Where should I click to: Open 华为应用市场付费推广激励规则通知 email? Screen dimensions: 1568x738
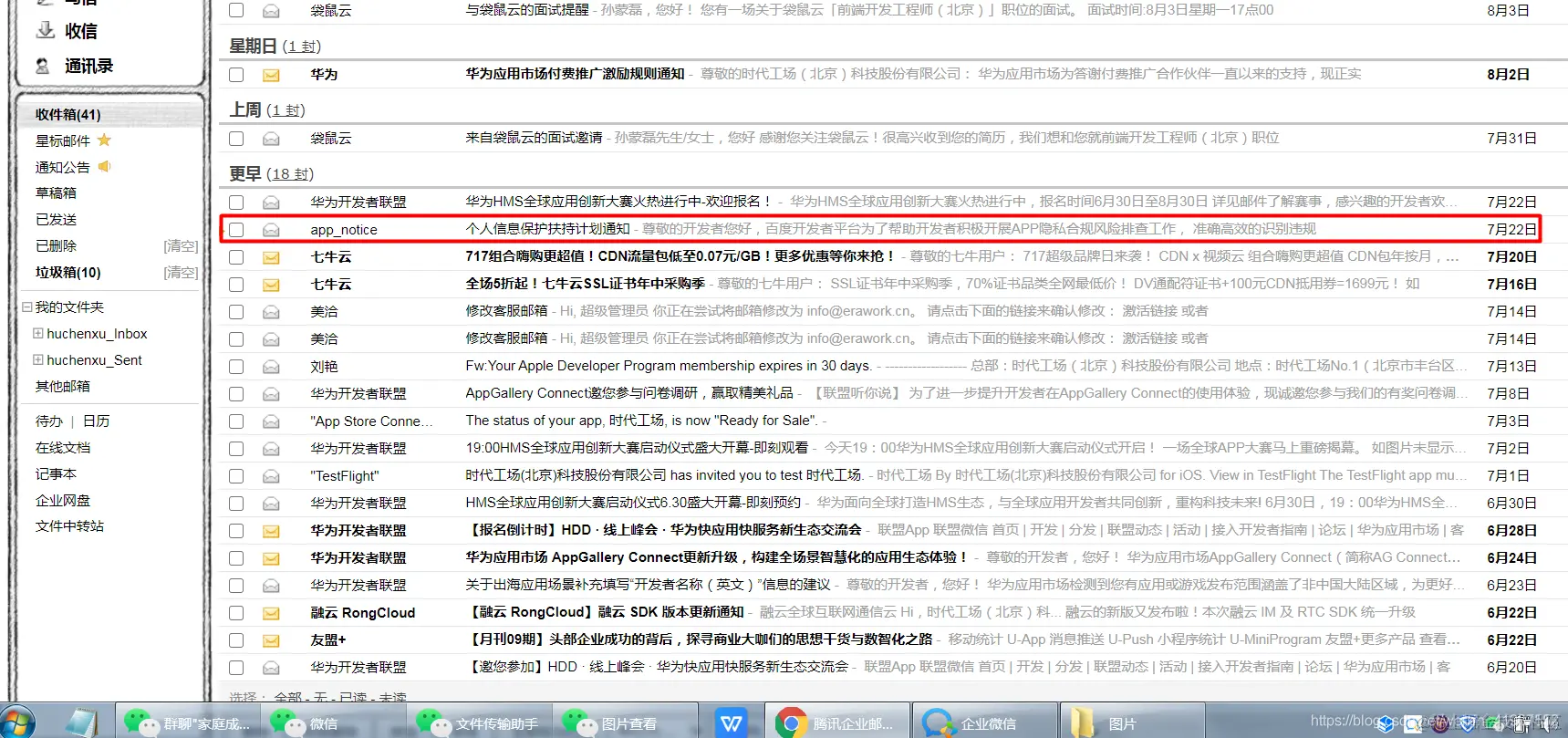click(x=575, y=74)
